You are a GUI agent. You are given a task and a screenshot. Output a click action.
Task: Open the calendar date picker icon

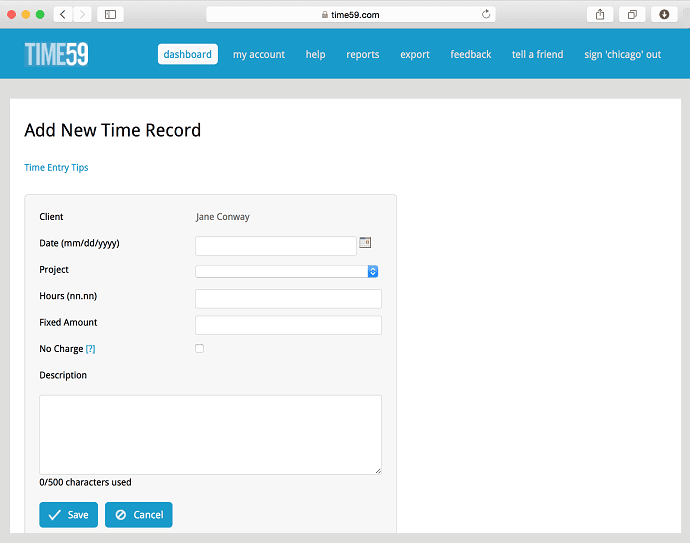(365, 243)
